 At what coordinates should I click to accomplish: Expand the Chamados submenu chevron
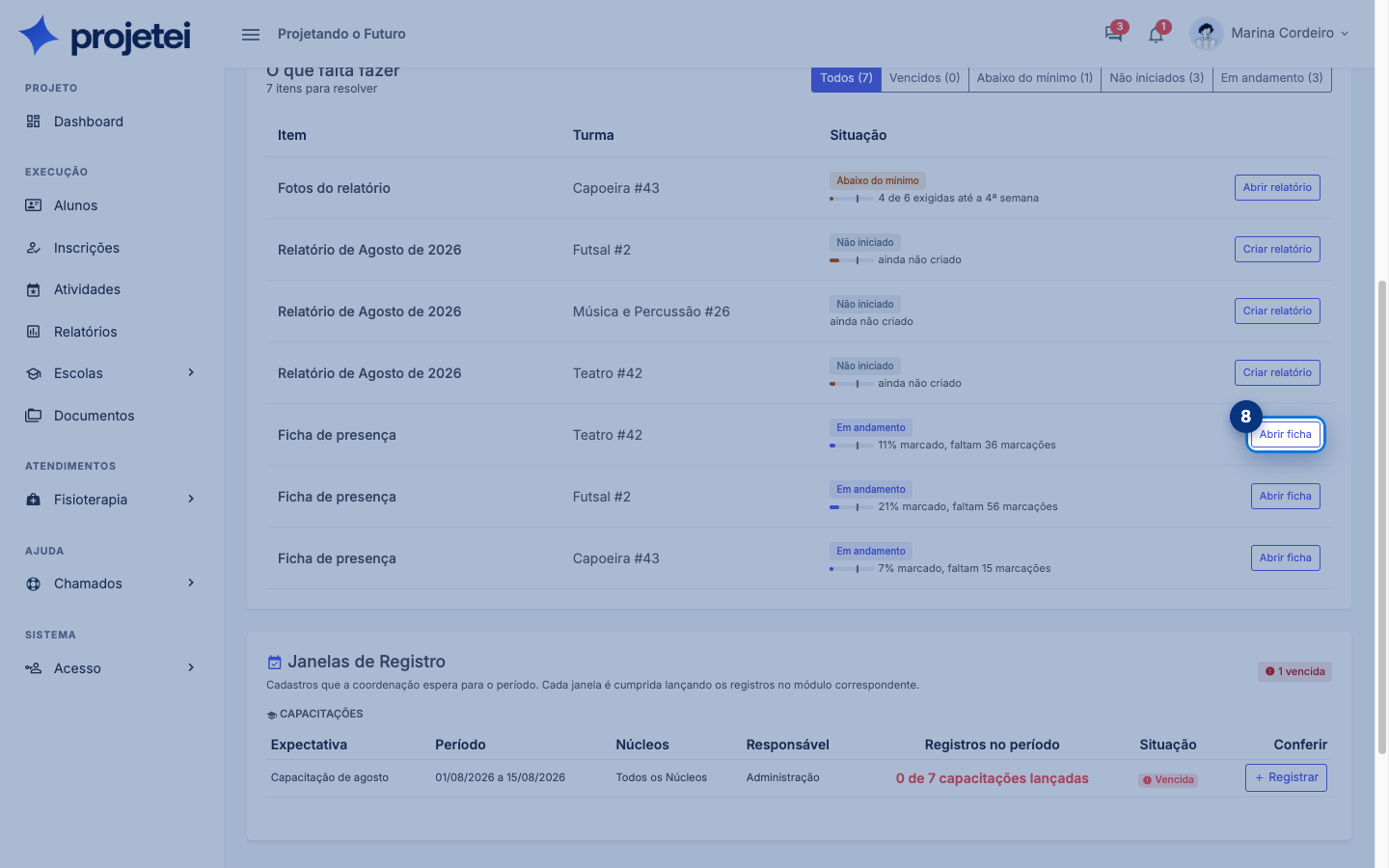(x=191, y=583)
